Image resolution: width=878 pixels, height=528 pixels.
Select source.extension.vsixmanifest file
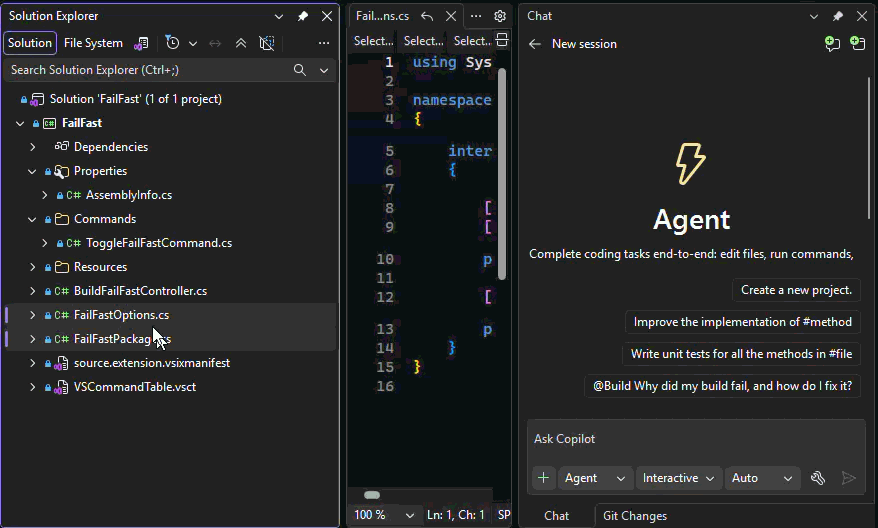tap(152, 363)
